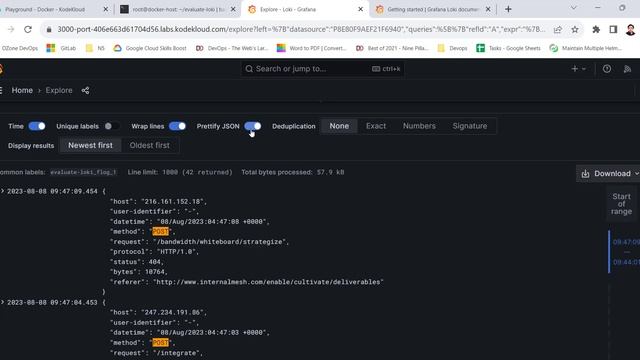
Task: Click the share page icon in address bar
Action: pyautogui.click(x=558, y=29)
